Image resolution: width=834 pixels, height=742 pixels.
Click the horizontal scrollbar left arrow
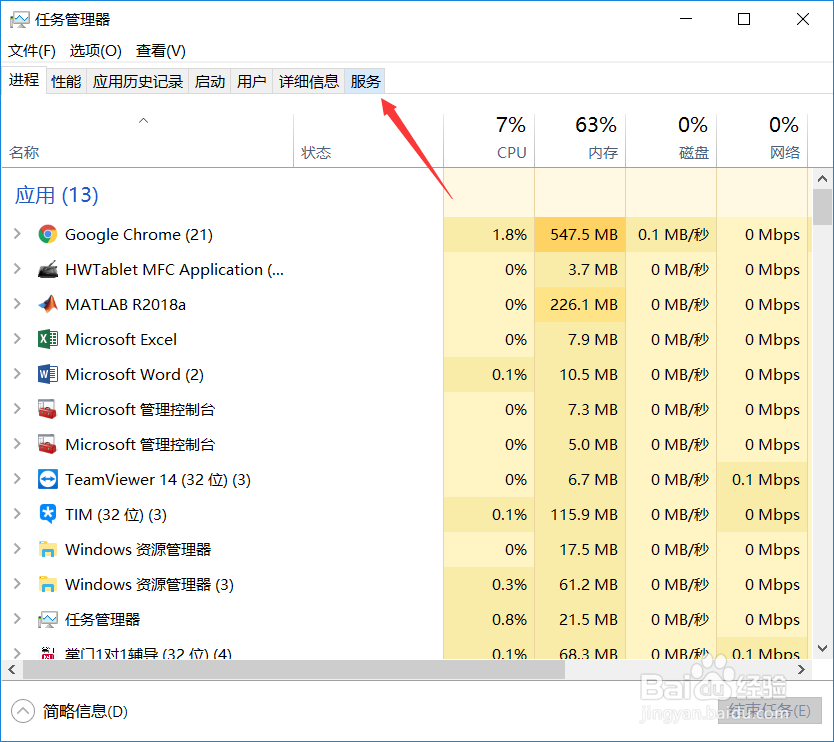pos(12,670)
